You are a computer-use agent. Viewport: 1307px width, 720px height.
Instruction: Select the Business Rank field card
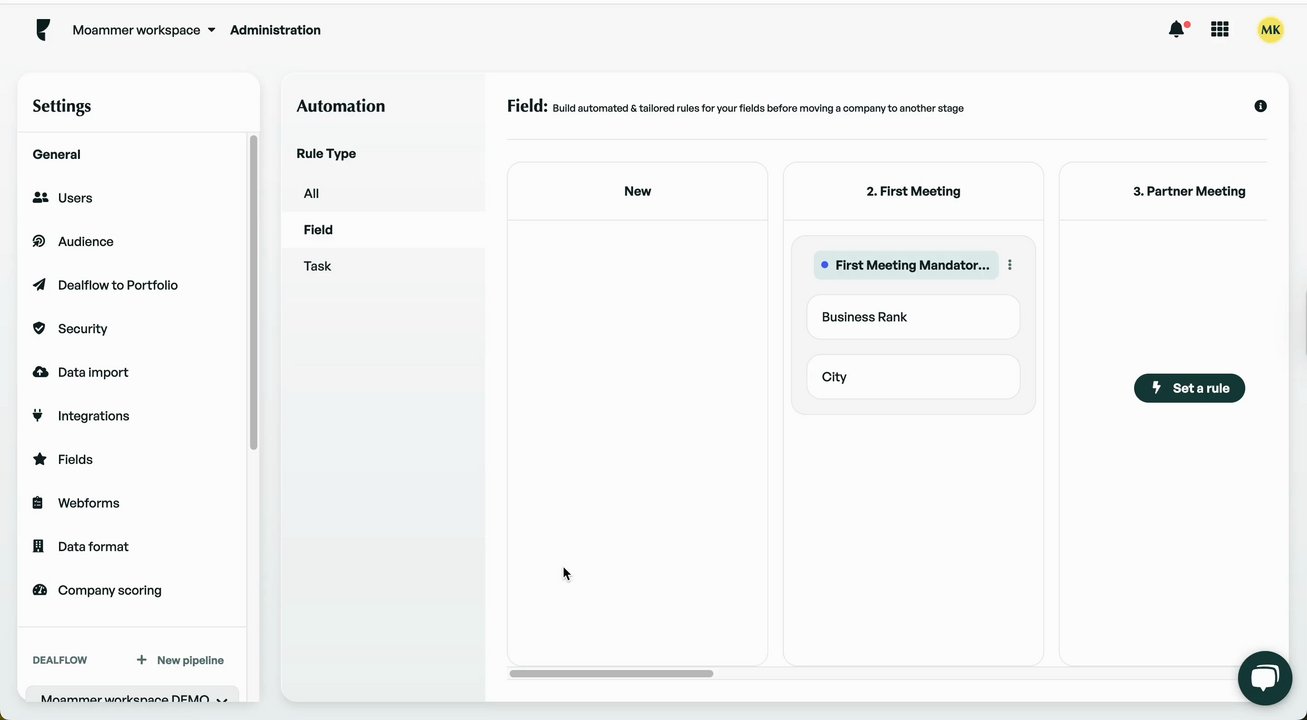click(x=913, y=317)
